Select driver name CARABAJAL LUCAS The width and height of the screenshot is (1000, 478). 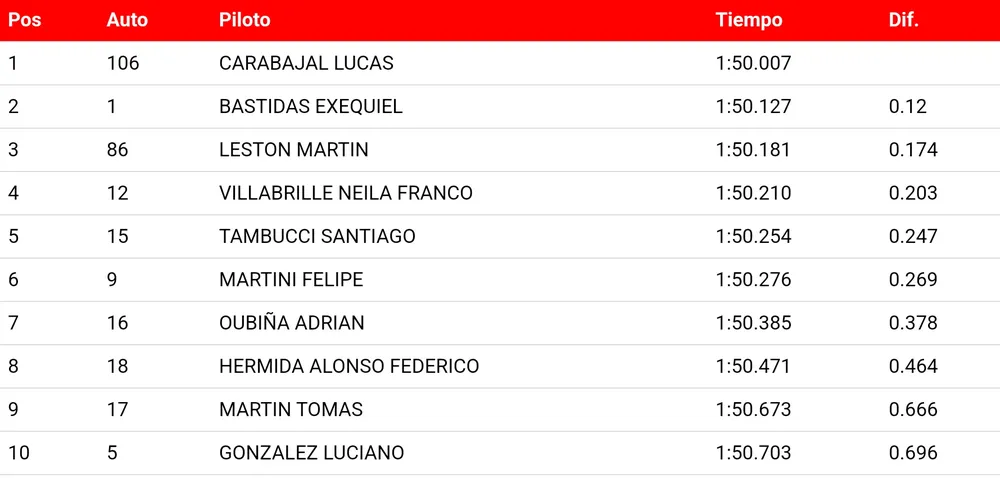point(306,63)
